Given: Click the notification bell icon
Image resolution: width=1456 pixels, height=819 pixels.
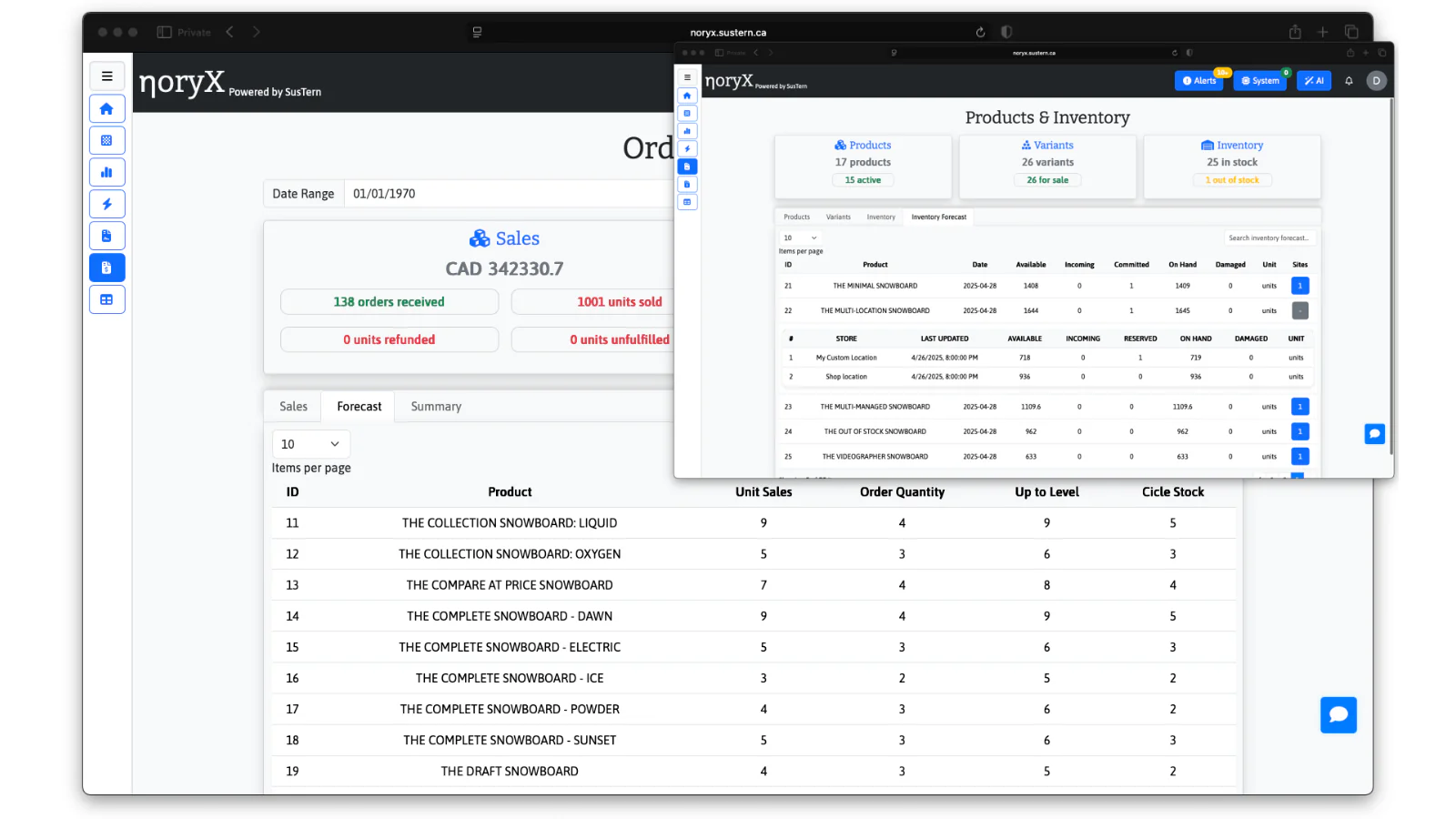Looking at the screenshot, I should coord(1349,81).
